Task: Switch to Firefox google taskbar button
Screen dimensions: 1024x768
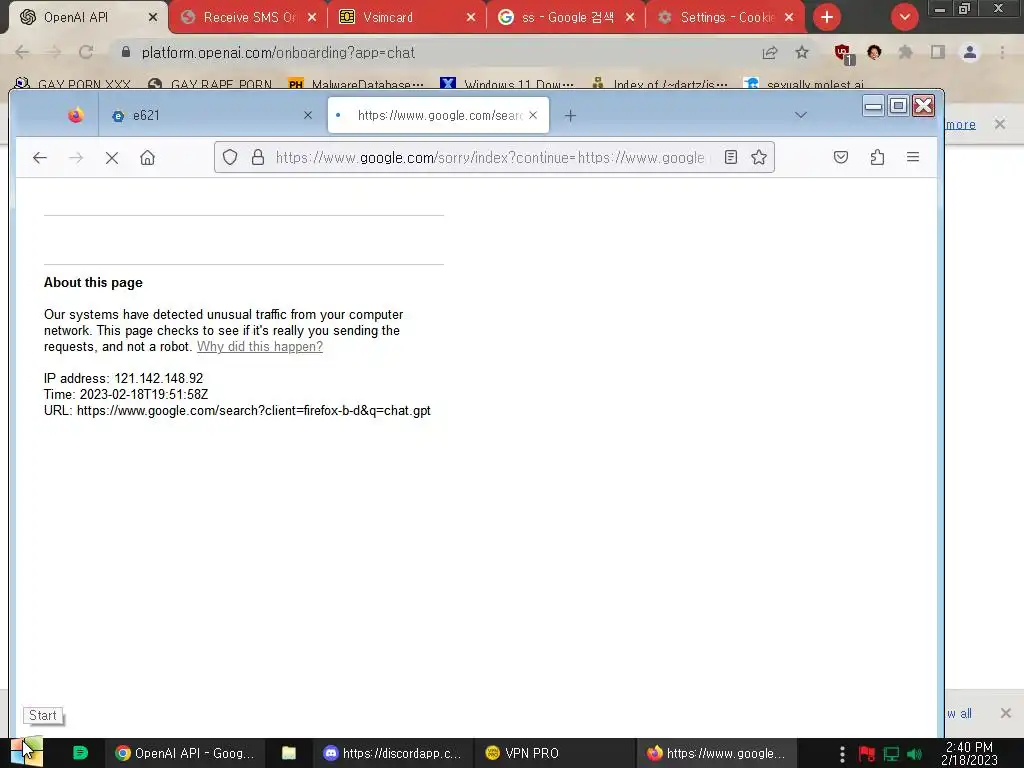Action: pos(718,753)
